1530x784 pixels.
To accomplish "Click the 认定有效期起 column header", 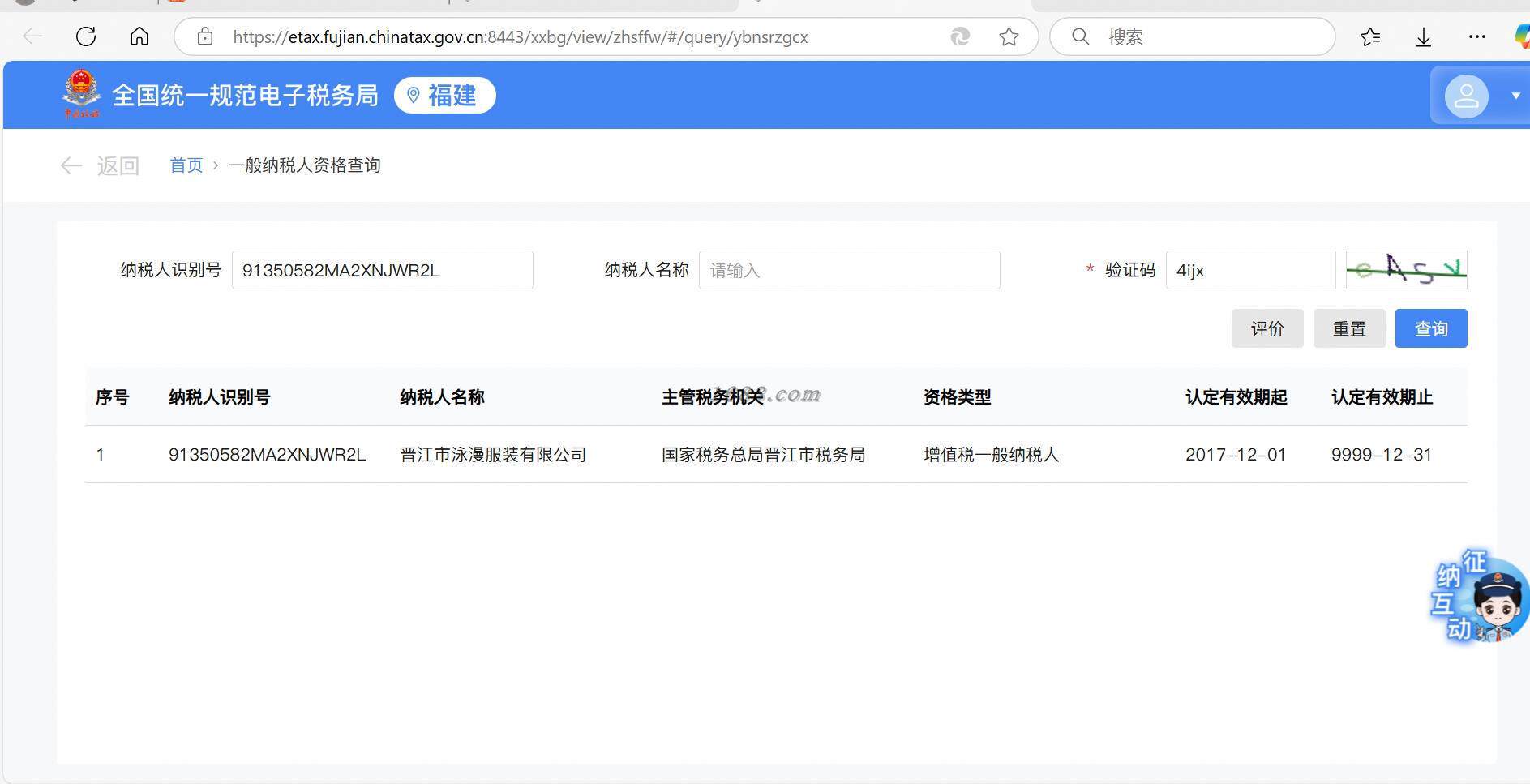I will tap(1236, 397).
